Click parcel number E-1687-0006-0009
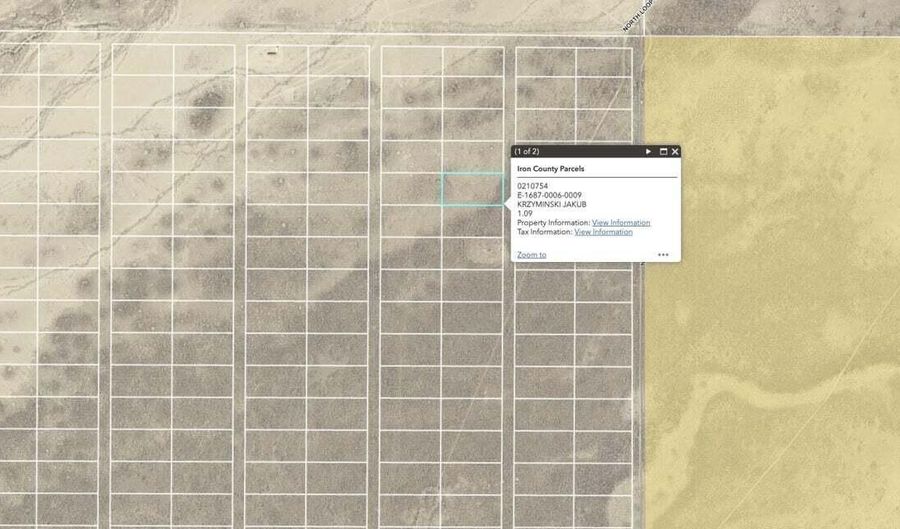Screen dimensions: 900x529 coord(549,195)
